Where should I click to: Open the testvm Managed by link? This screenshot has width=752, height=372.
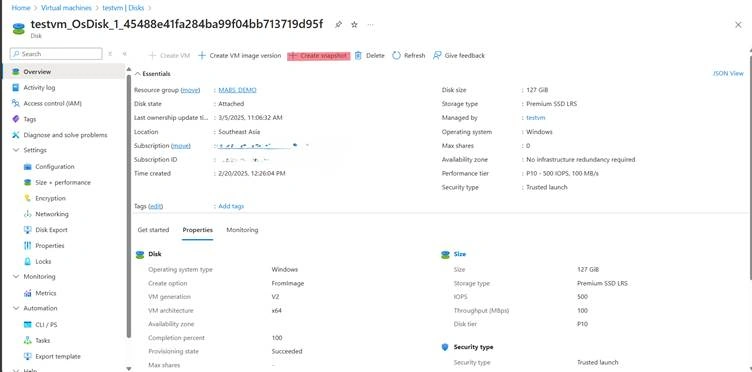pos(536,117)
